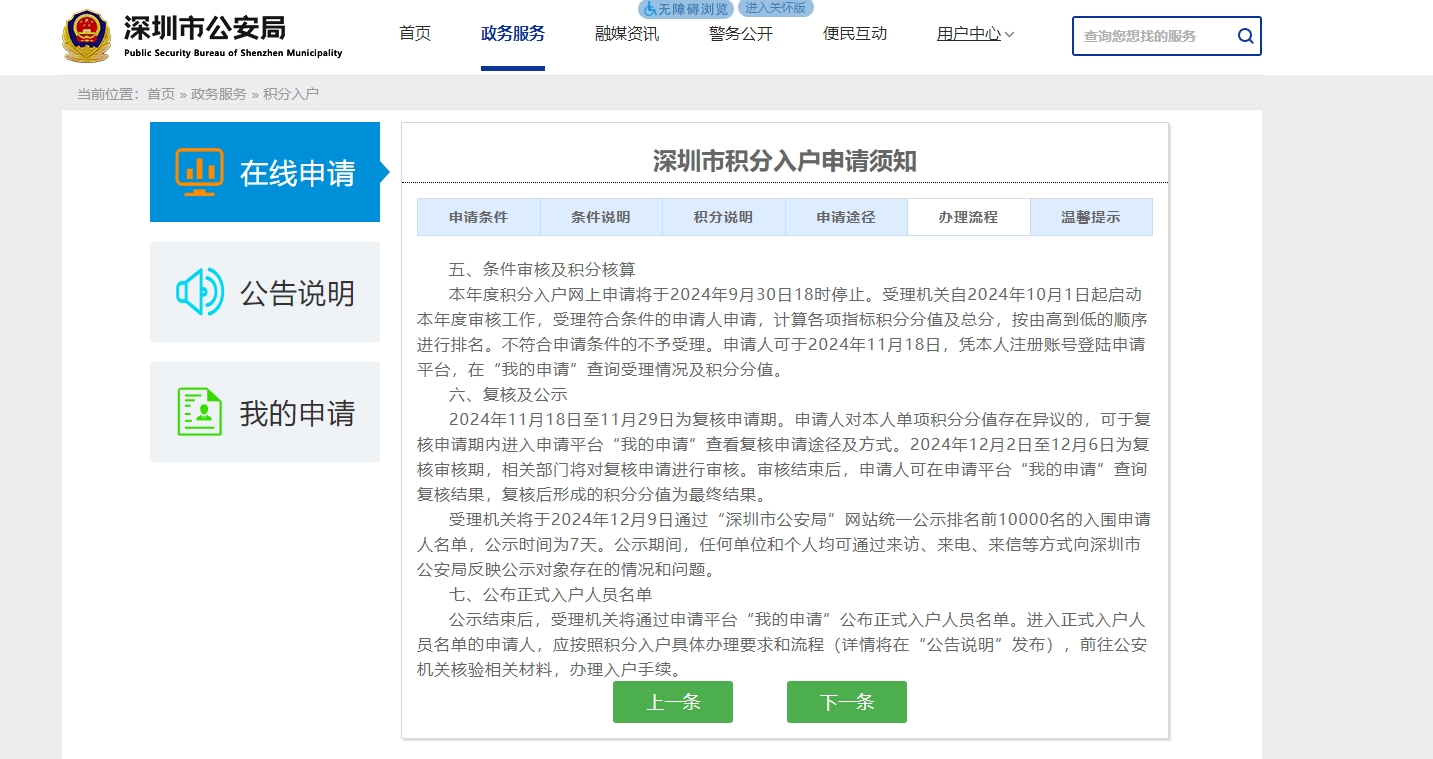Click the 六、复核及公示 heading
1433x759 pixels.
coord(508,395)
